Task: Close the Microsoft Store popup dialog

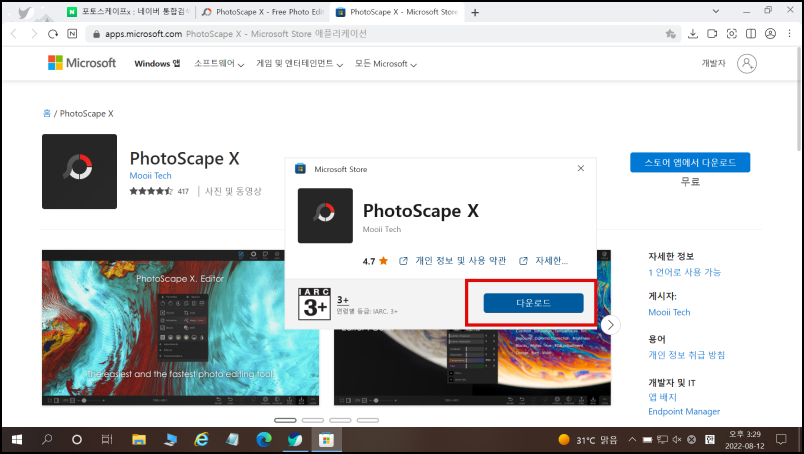Action: point(580,168)
